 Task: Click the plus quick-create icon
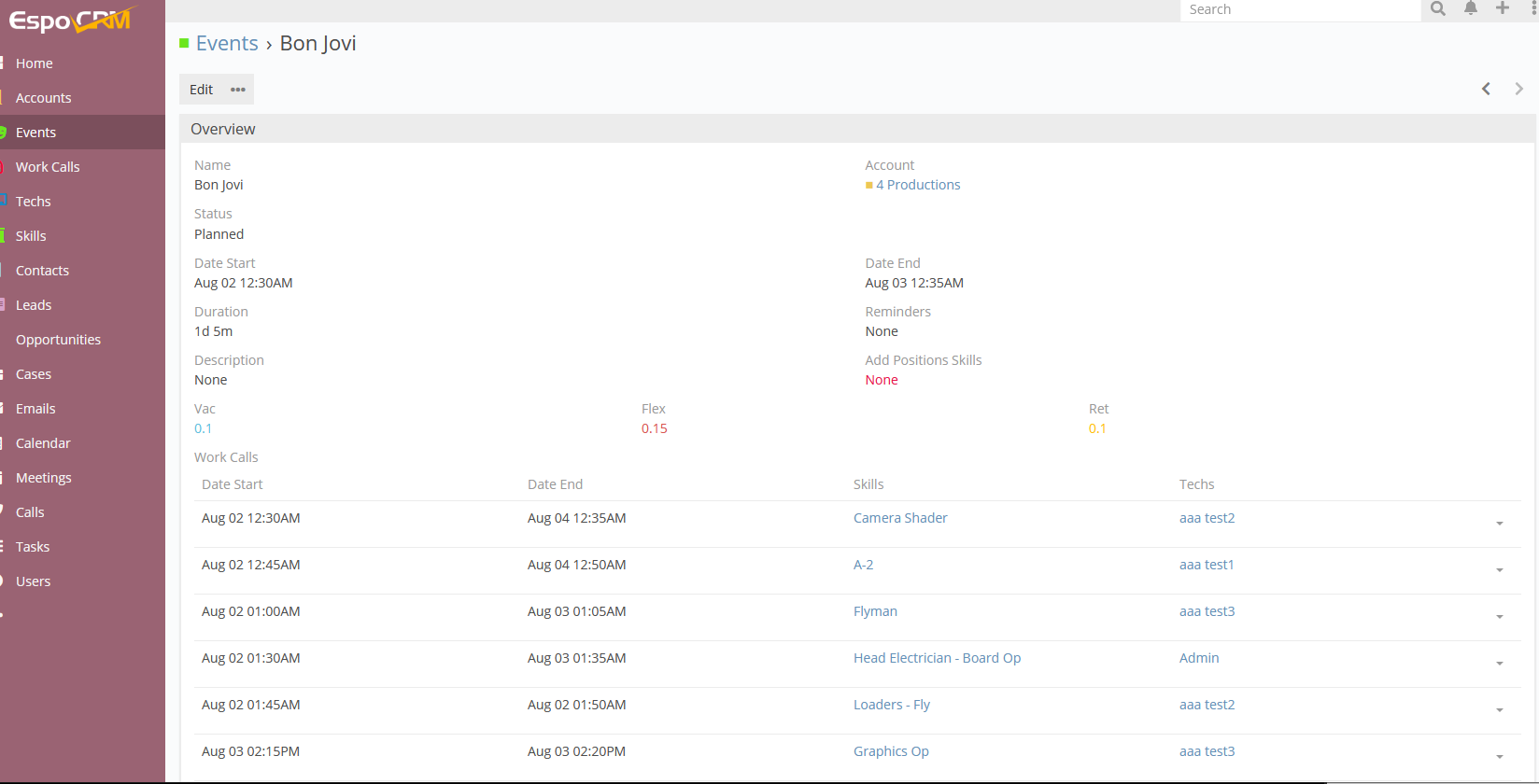coord(1503,9)
